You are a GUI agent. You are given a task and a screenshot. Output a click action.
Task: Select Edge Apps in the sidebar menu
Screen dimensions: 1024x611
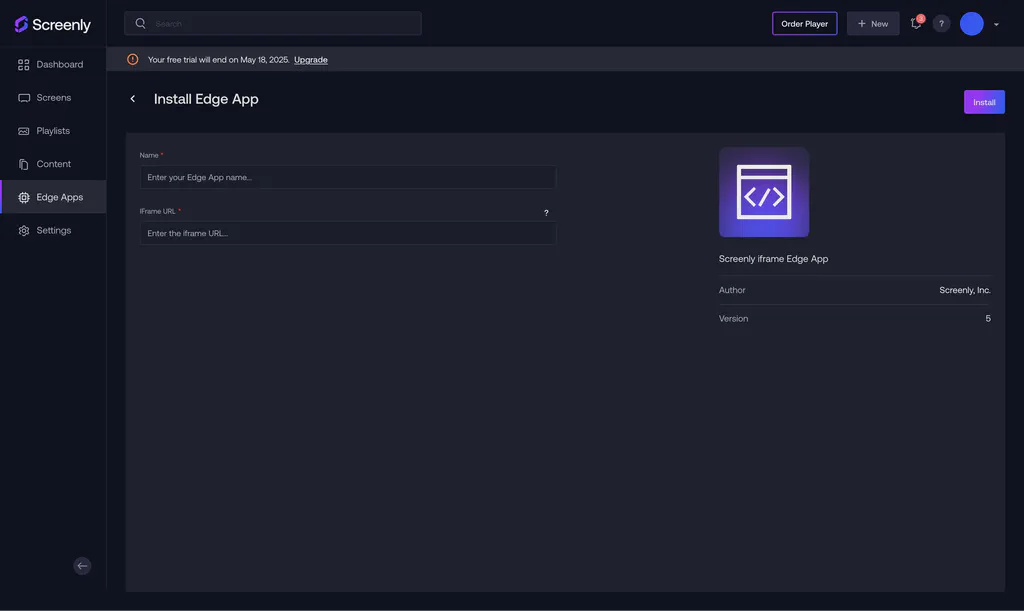[x=60, y=196]
